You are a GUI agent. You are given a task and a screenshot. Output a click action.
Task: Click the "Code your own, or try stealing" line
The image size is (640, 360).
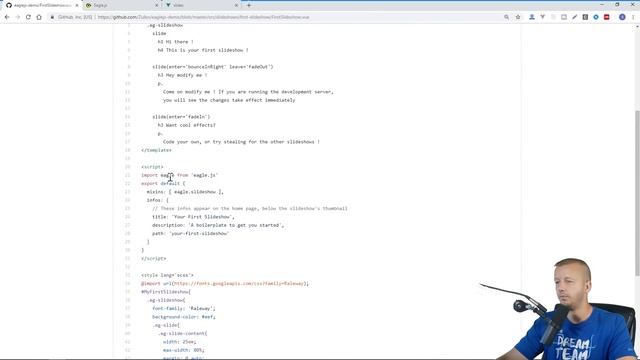point(241,142)
